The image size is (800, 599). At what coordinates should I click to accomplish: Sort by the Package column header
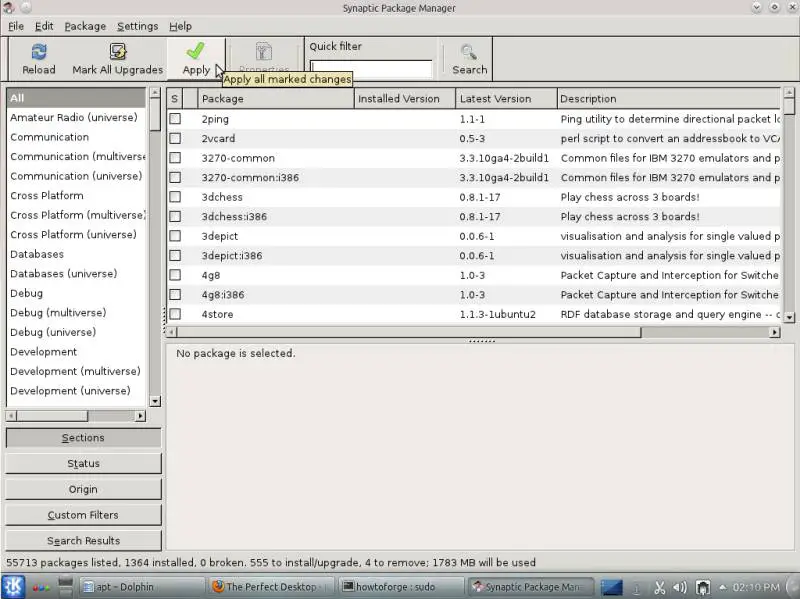point(276,98)
